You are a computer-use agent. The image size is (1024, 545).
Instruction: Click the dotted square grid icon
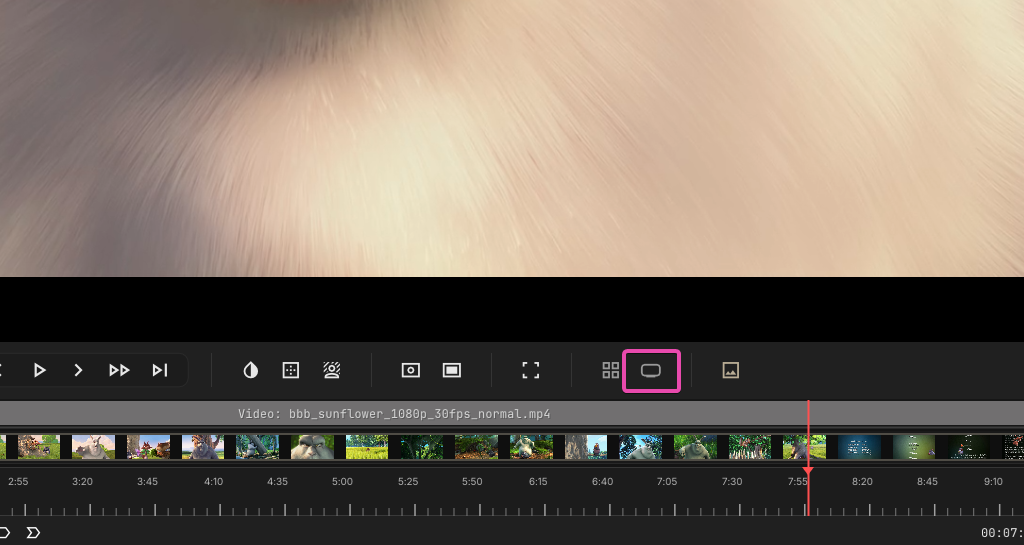[x=291, y=370]
